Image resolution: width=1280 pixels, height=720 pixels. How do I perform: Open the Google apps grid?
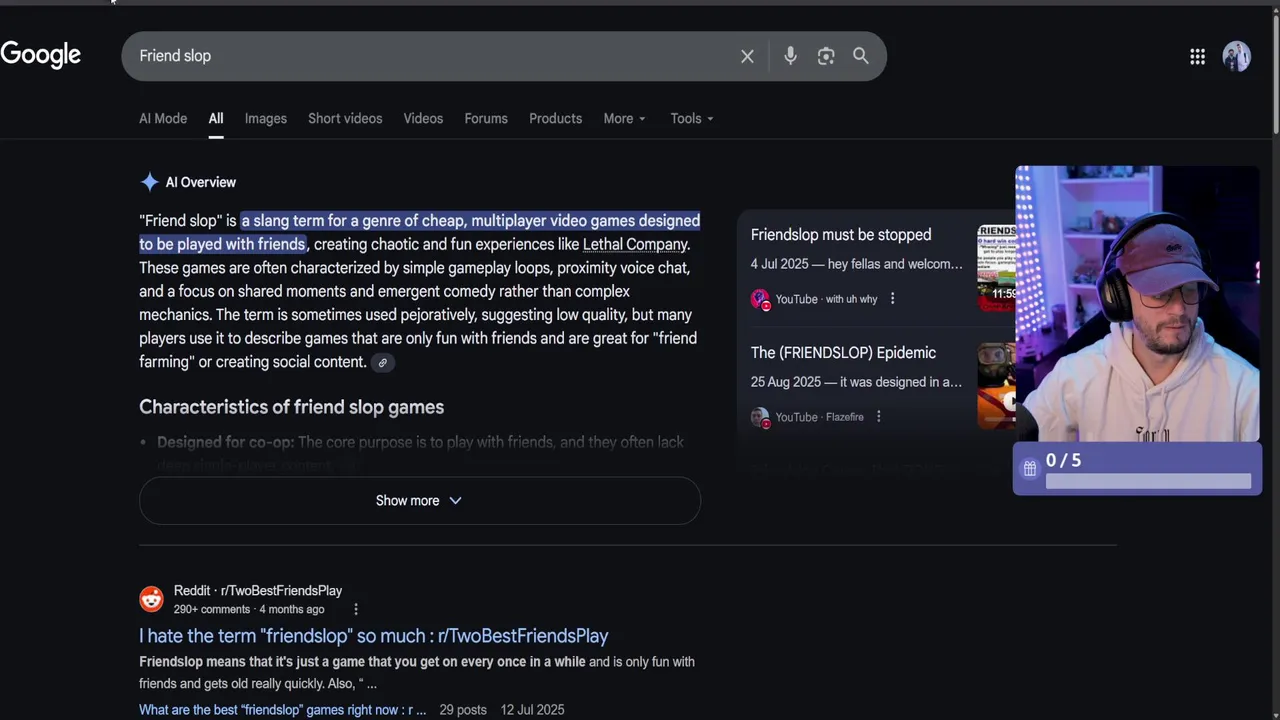1197,57
